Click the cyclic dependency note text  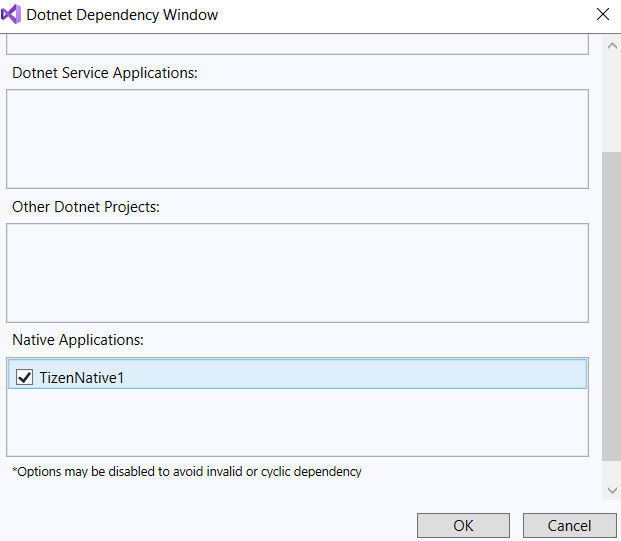[x=187, y=471]
